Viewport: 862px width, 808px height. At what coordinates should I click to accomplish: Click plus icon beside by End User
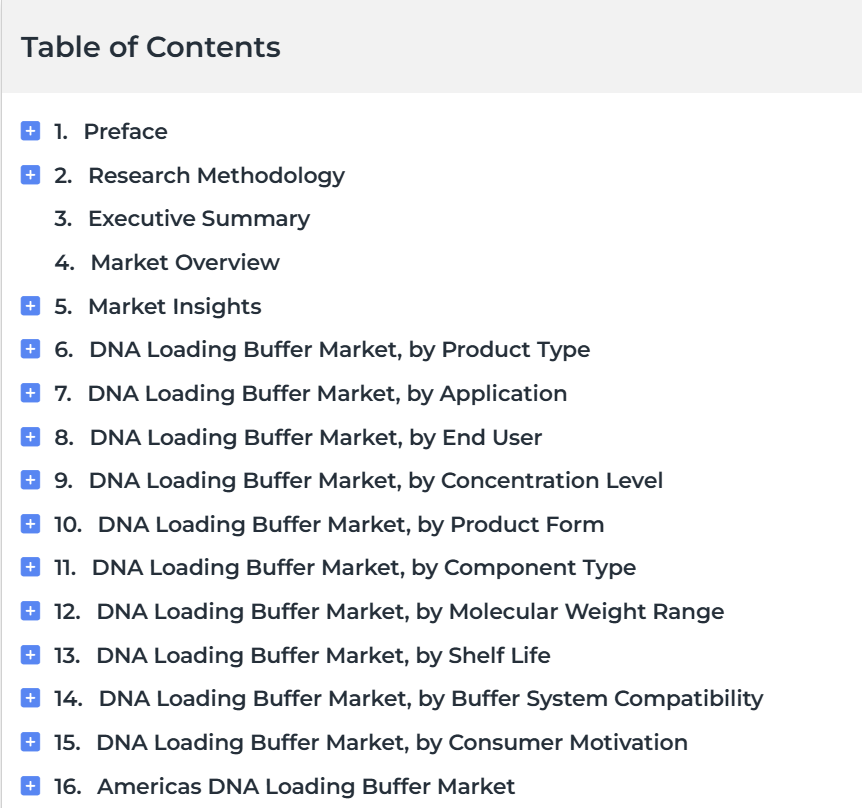30,437
